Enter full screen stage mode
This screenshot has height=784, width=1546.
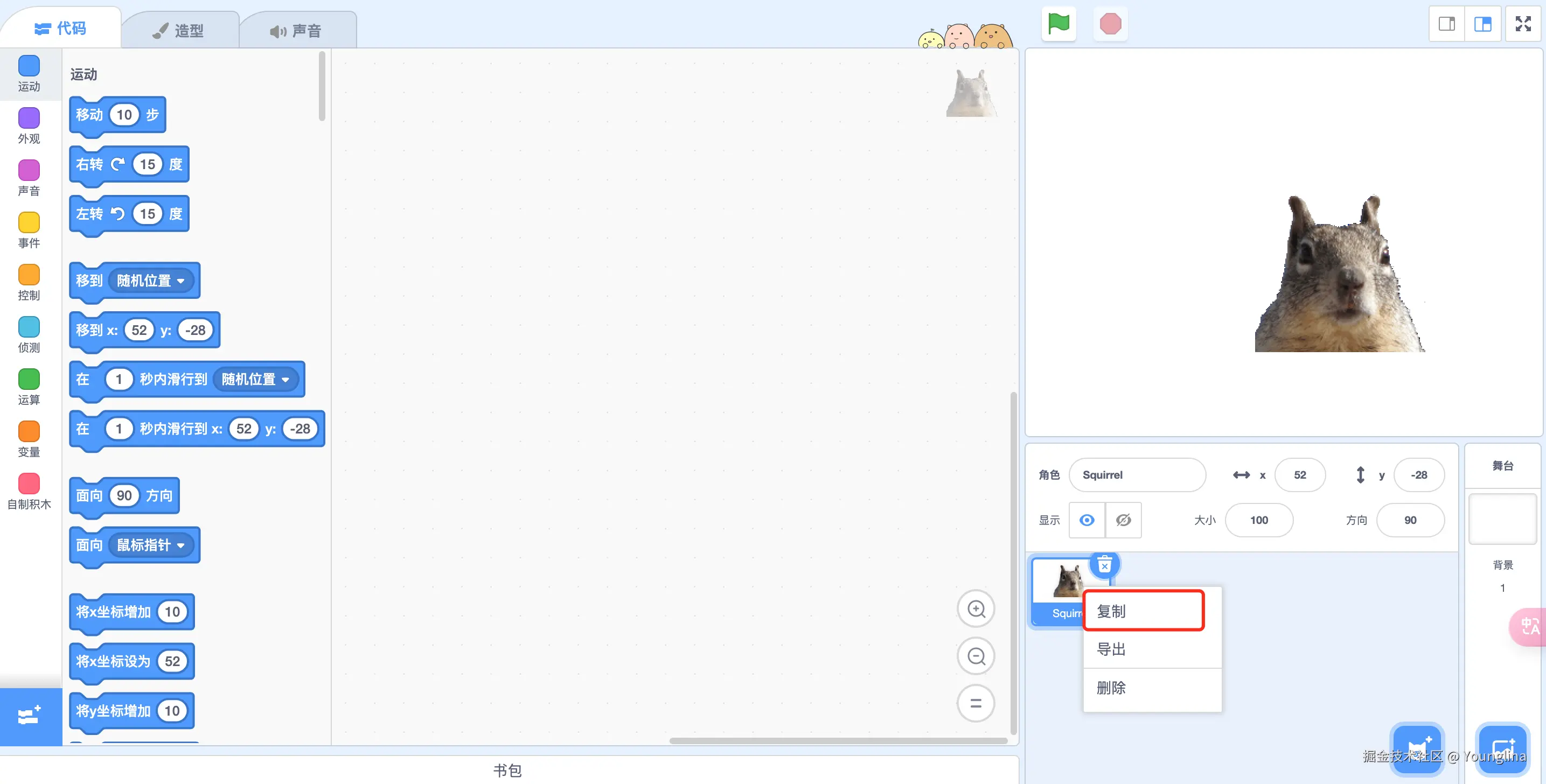point(1523,24)
